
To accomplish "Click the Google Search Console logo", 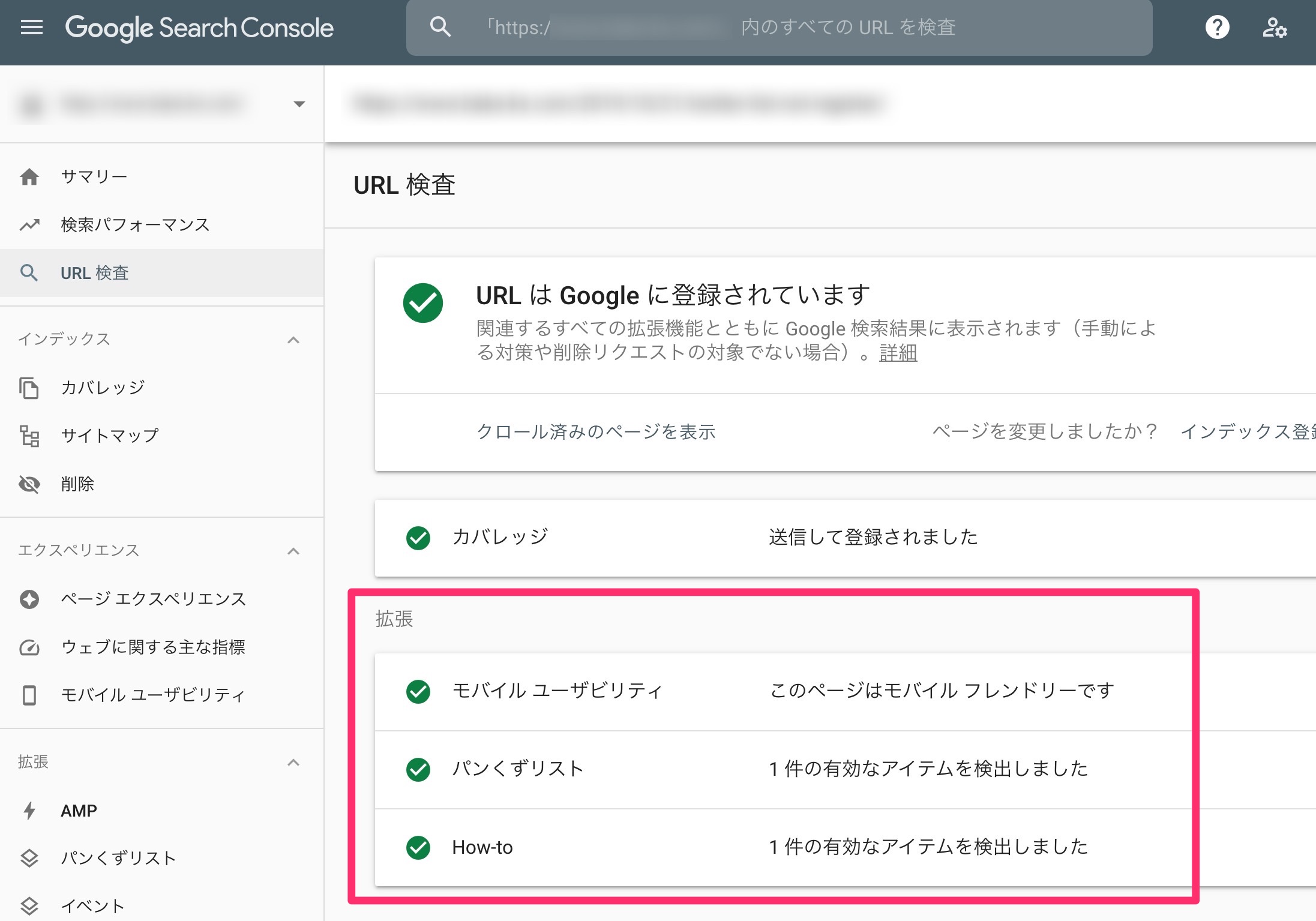I will (x=199, y=28).
